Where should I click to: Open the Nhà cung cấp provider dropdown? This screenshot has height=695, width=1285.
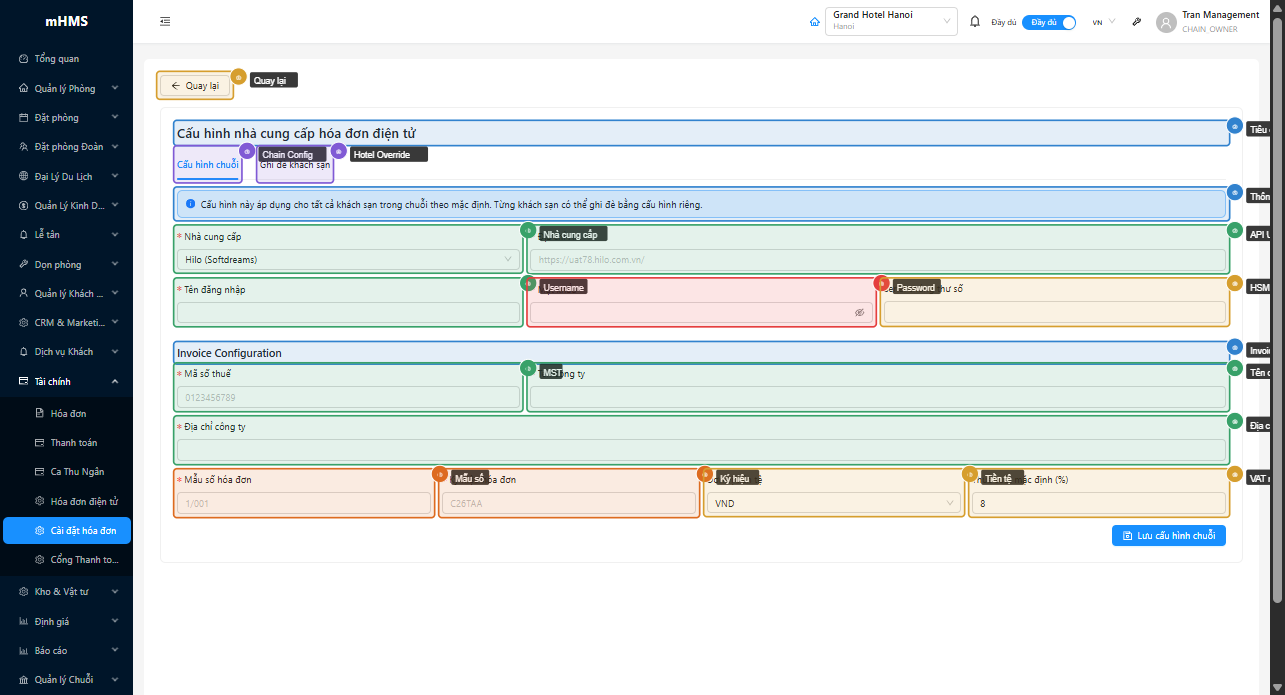tap(348, 259)
